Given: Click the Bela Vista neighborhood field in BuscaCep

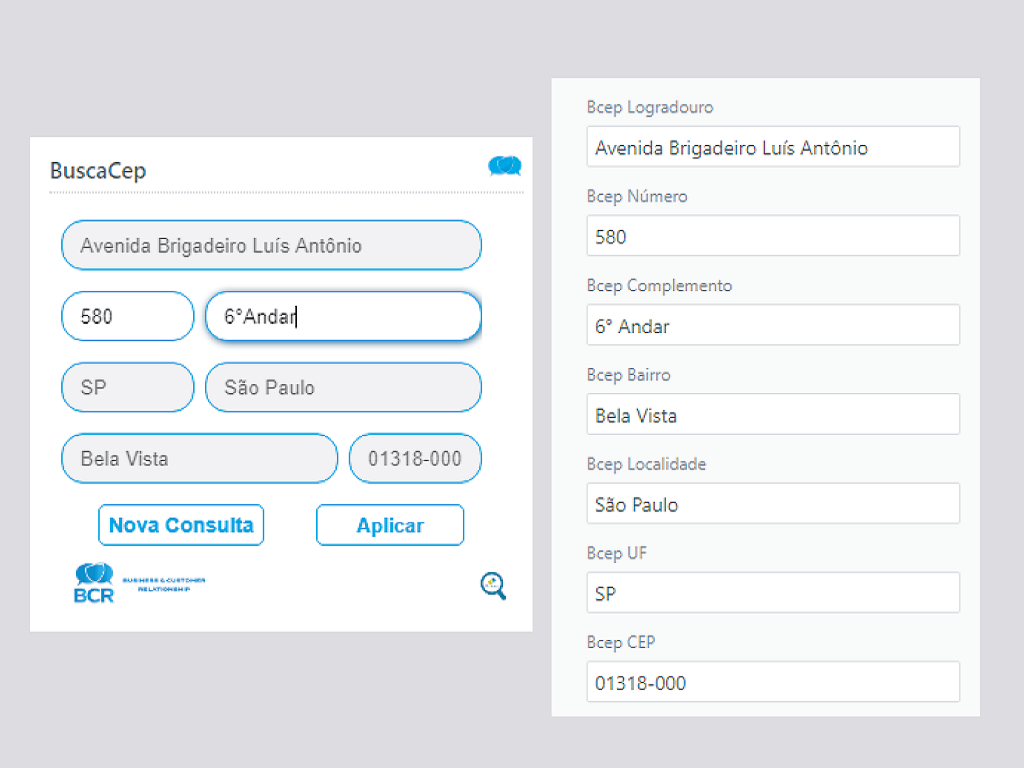Looking at the screenshot, I should pyautogui.click(x=199, y=459).
